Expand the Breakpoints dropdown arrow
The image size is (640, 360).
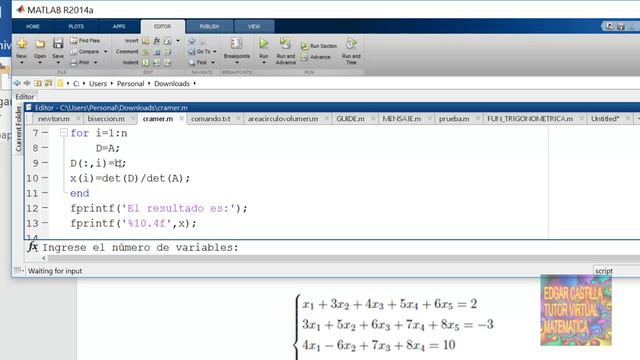point(237,63)
